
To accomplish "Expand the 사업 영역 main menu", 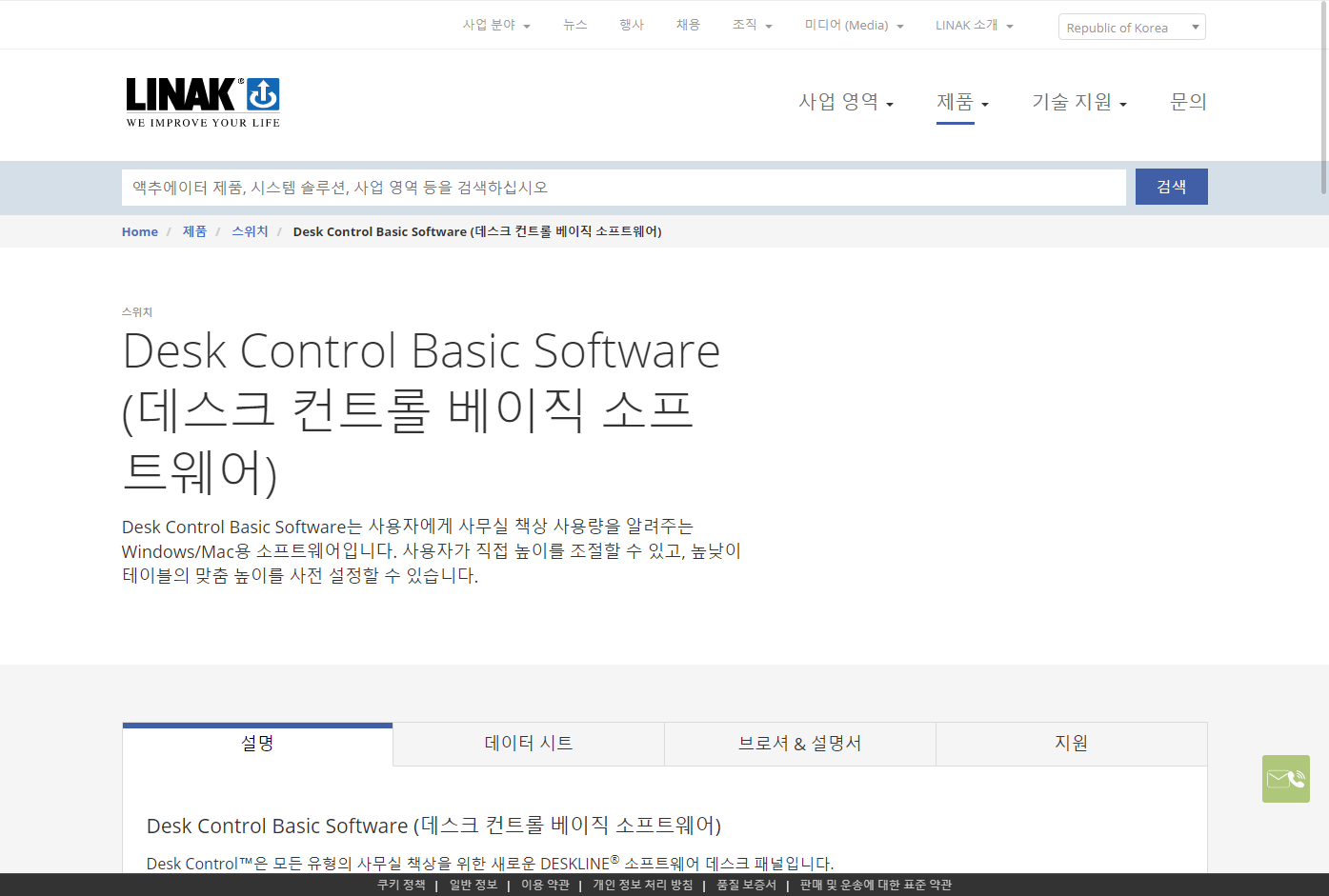I will coord(846,102).
